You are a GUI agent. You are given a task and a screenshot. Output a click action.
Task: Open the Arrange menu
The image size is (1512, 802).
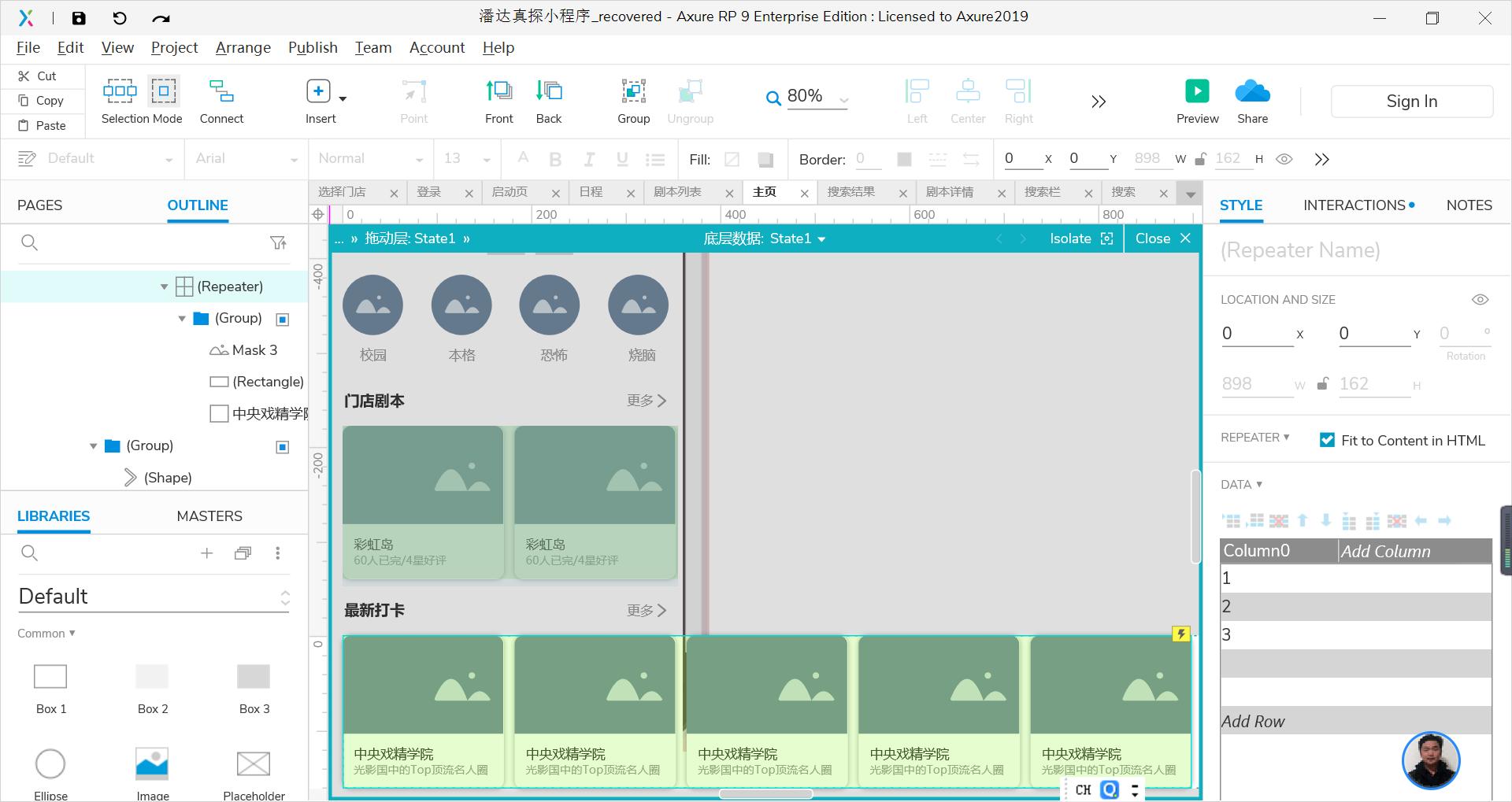click(243, 47)
